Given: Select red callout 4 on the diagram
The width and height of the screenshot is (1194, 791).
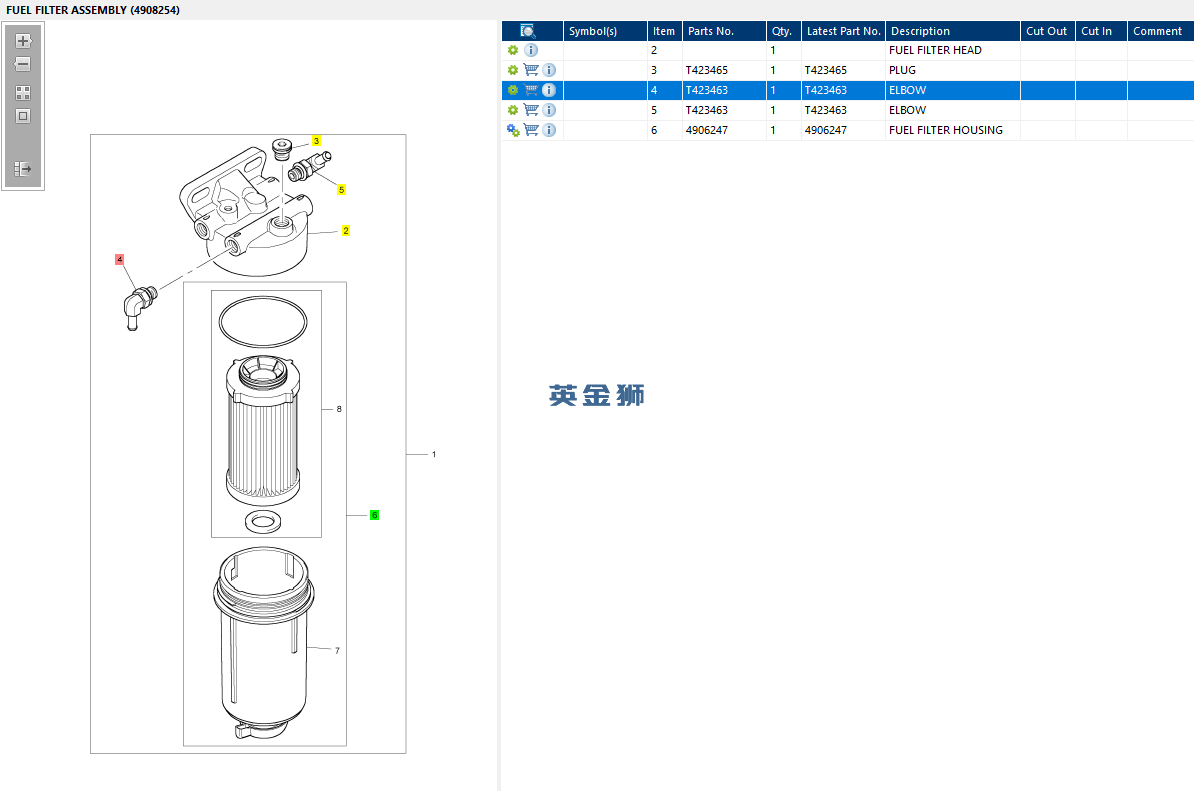Looking at the screenshot, I should (x=120, y=260).
